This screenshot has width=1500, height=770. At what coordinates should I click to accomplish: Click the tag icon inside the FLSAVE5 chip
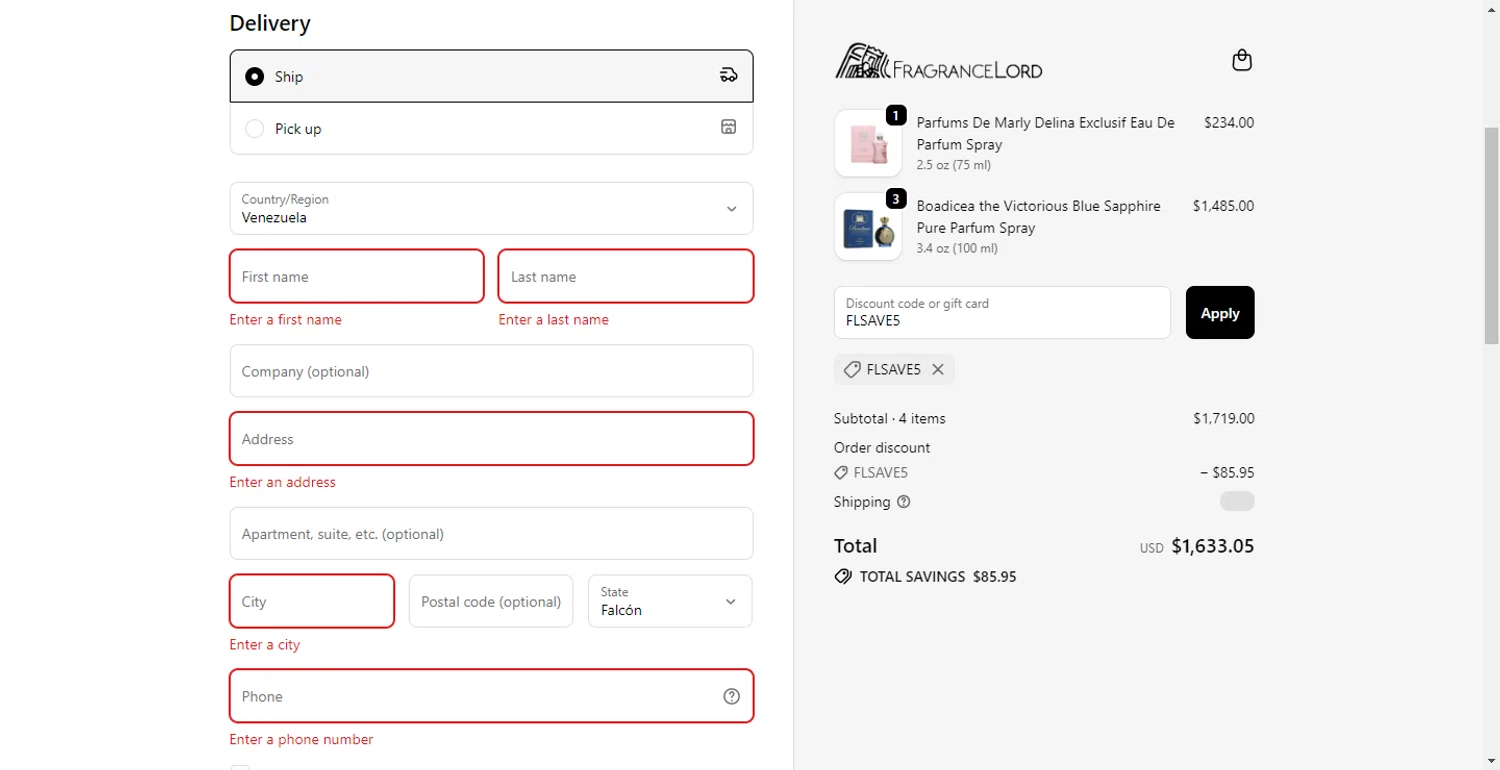[x=852, y=370]
